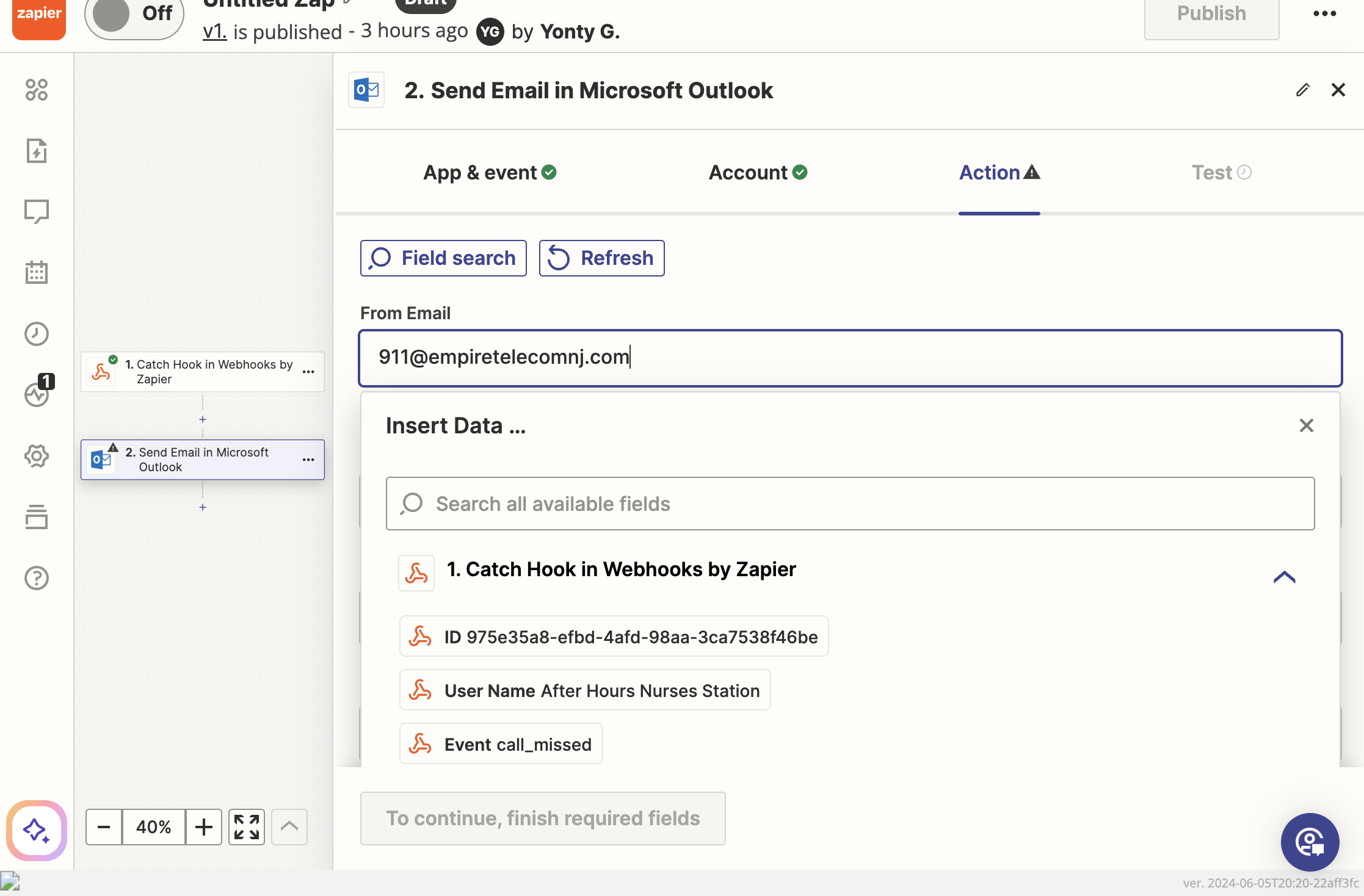Click the Search all available fields box
Screen dimensions: 1364x896
click(x=850, y=504)
